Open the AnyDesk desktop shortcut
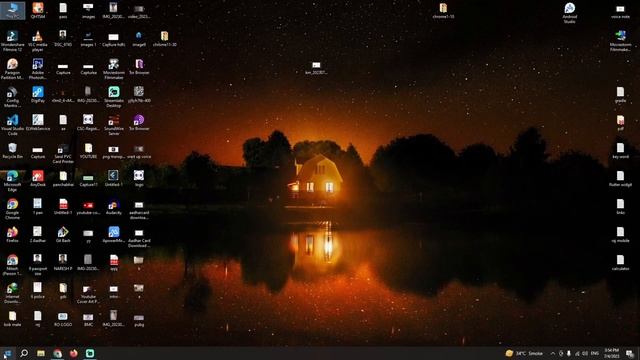Image resolution: width=640 pixels, height=360 pixels. (x=38, y=178)
